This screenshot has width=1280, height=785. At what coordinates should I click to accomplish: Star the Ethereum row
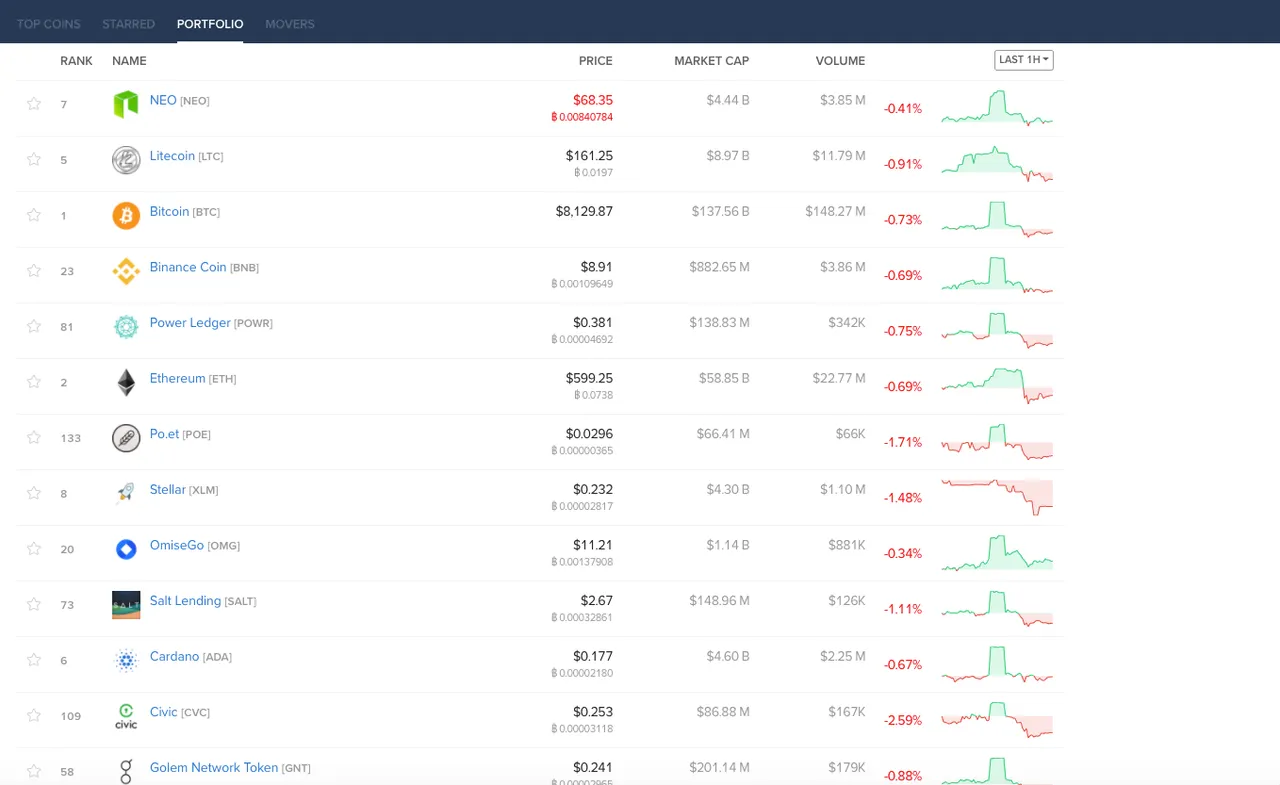34,381
